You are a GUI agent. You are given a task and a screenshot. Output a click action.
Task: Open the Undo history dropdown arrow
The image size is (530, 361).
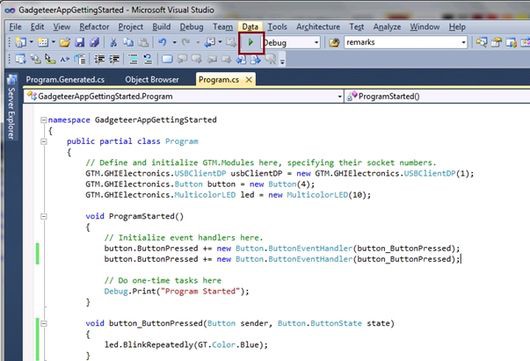tap(174, 42)
